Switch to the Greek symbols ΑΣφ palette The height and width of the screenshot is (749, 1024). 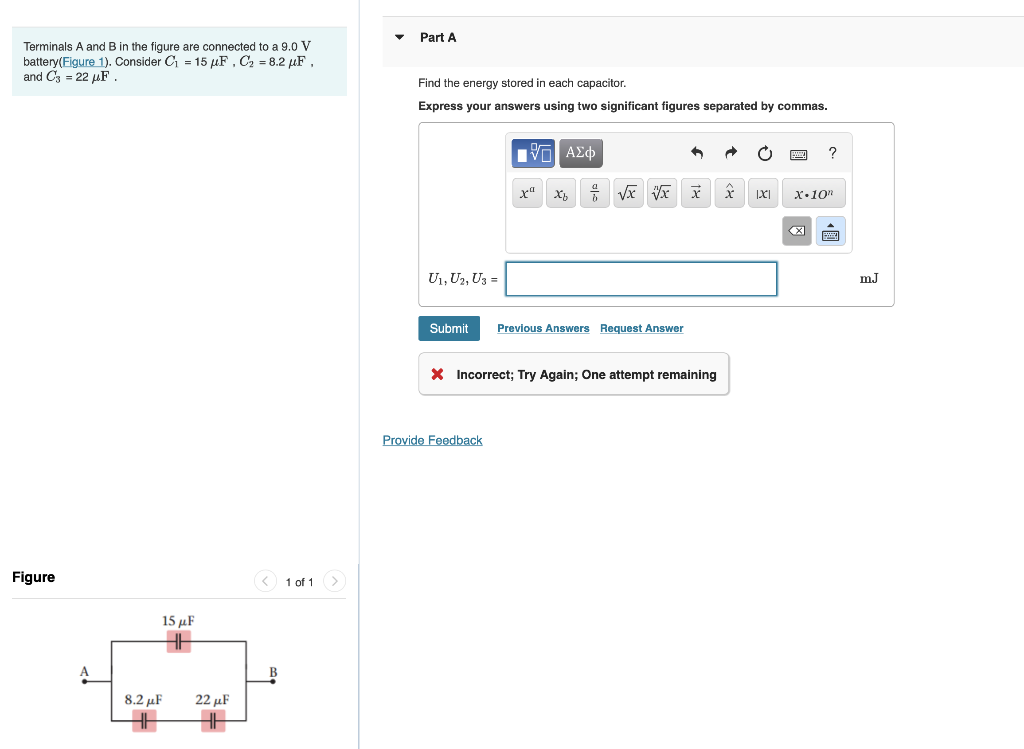tap(582, 152)
